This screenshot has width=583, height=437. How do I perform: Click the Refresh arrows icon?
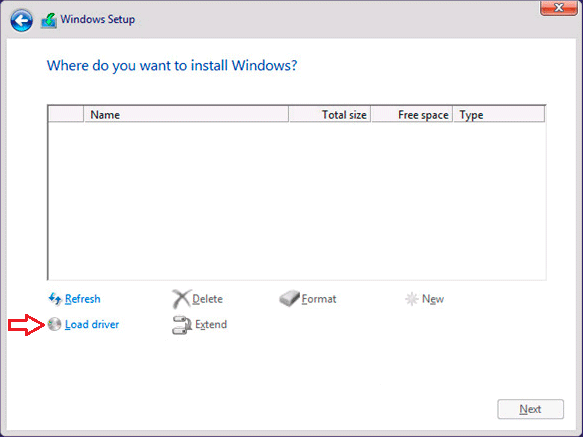pyautogui.click(x=55, y=299)
